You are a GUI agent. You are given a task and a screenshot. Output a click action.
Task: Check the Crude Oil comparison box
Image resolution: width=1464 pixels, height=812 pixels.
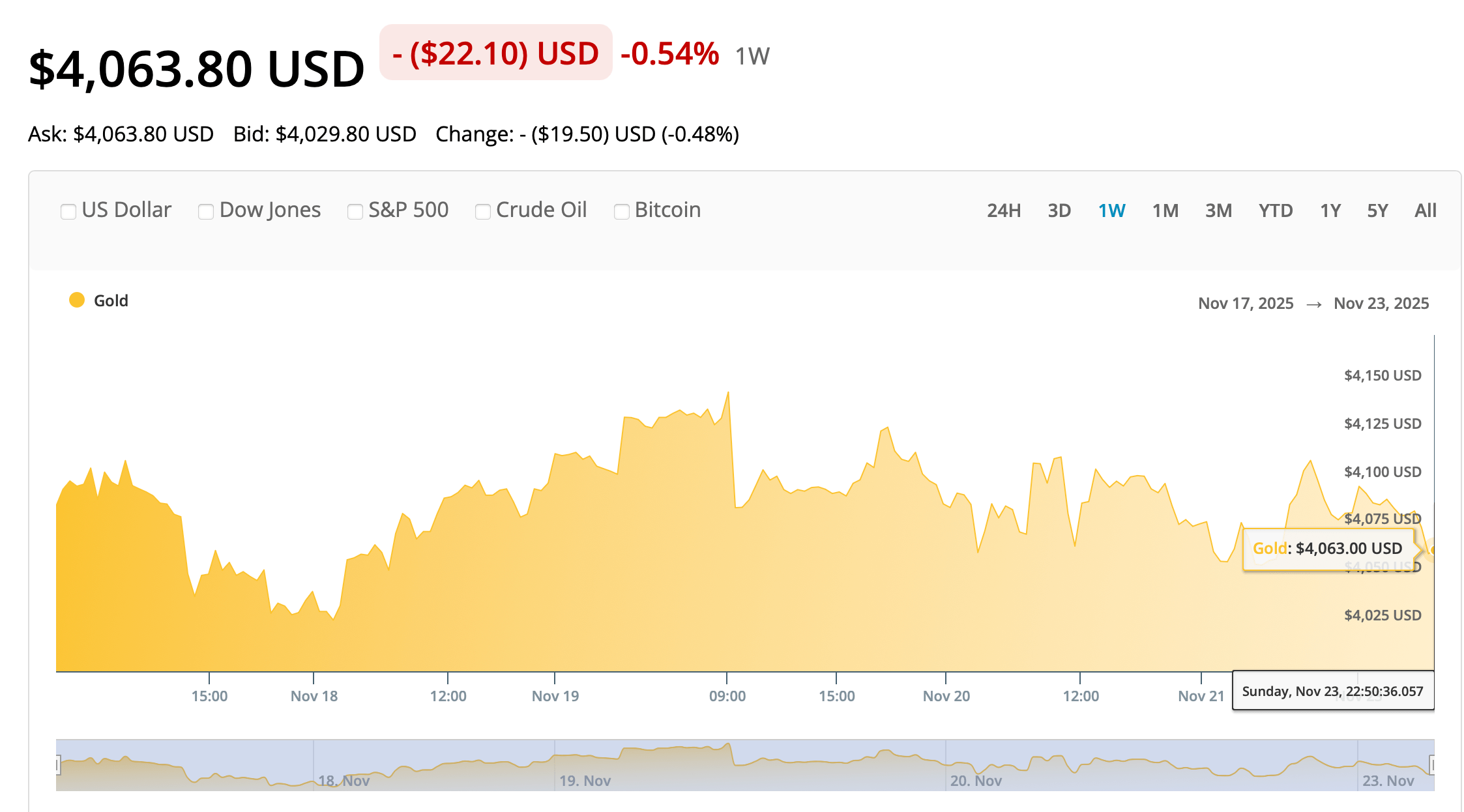click(482, 210)
